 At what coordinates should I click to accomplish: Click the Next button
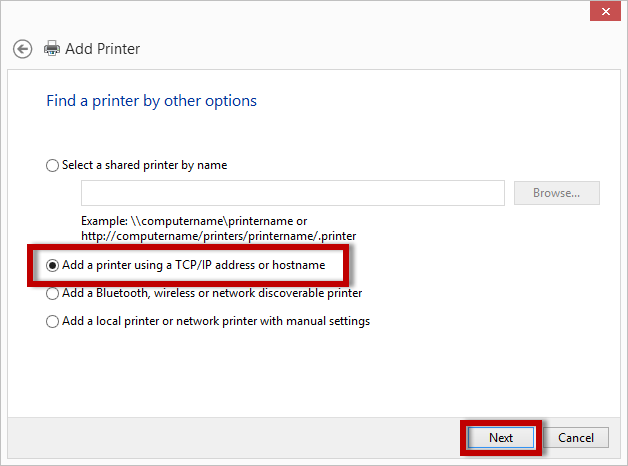click(x=501, y=438)
